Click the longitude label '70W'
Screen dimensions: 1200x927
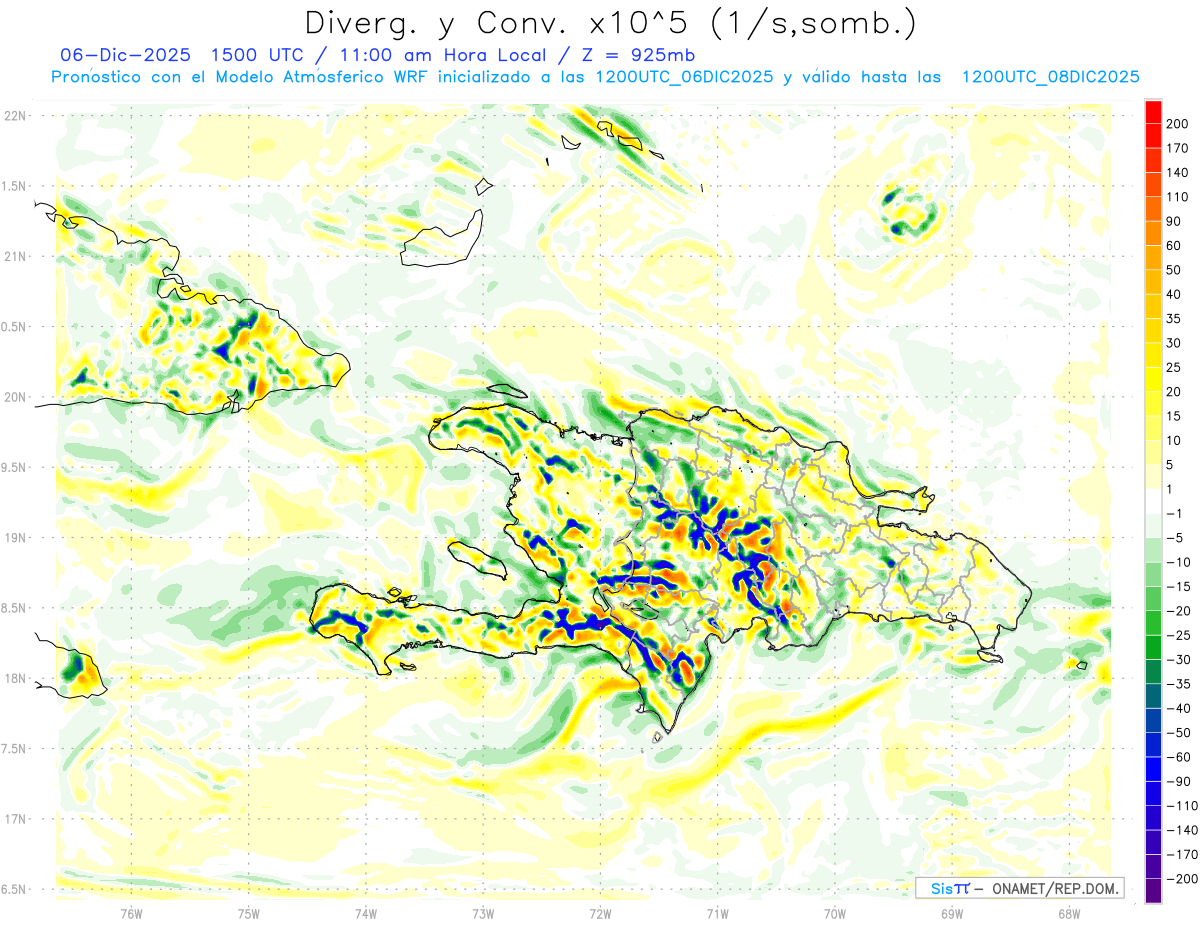coord(835,914)
